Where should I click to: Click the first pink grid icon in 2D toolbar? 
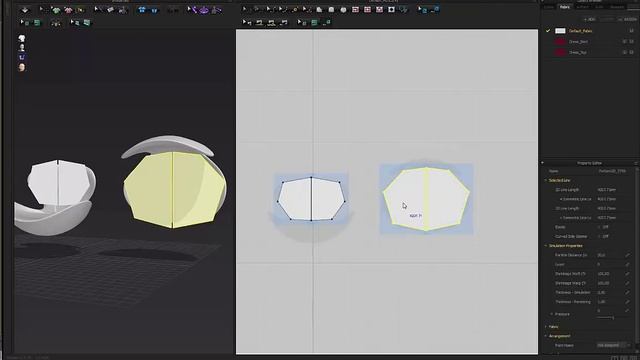[x=355, y=10]
